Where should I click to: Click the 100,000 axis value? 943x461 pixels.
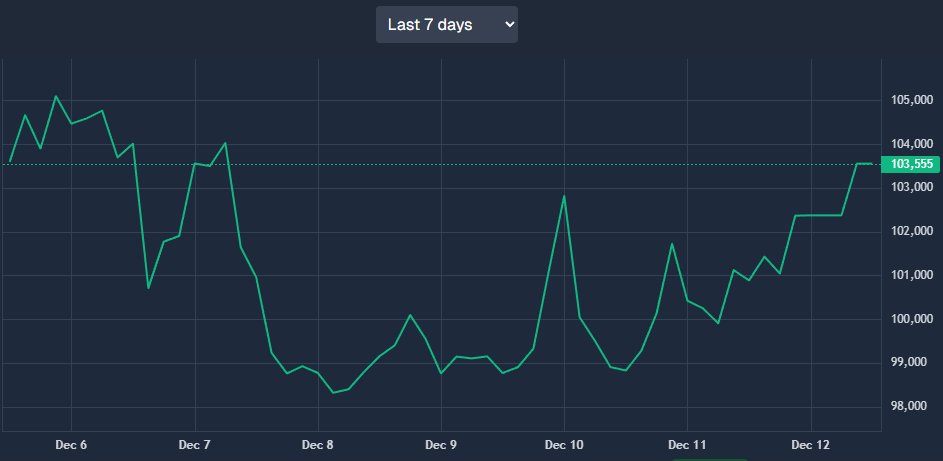[911, 319]
